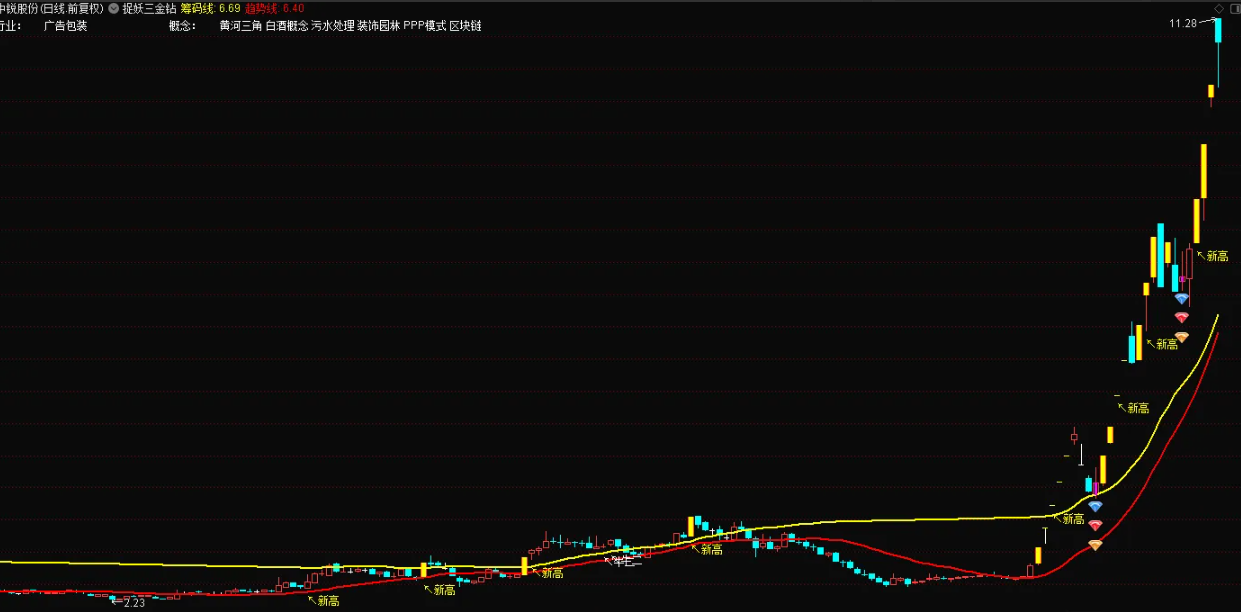This screenshot has height=612, width=1241.
Task: Open the dropdown arrow beside 中锐股份 title
Action: coord(112,8)
